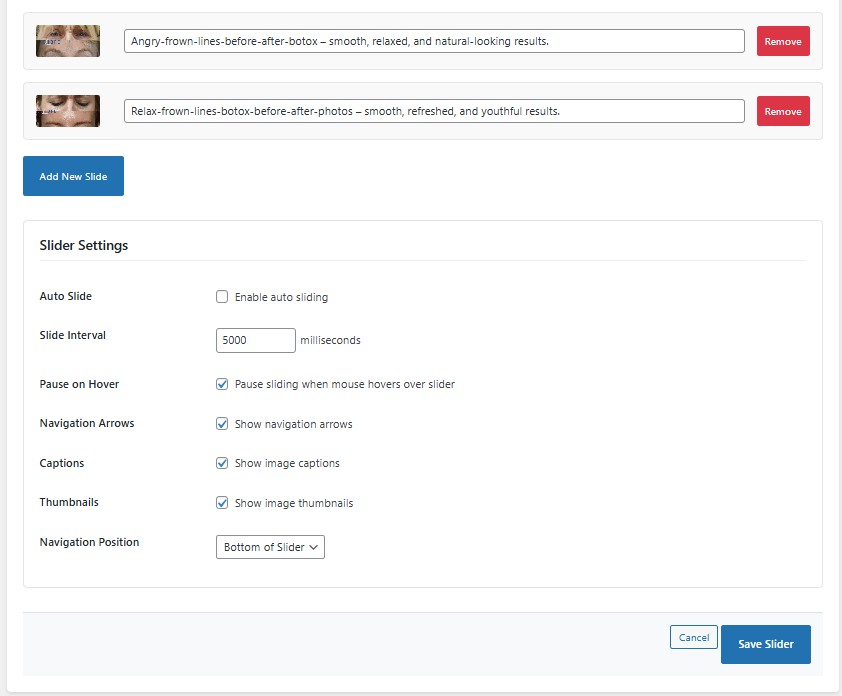This screenshot has height=696, width=842.
Task: Click the Angry-frown-lines slide thumbnail image
Action: (68, 41)
